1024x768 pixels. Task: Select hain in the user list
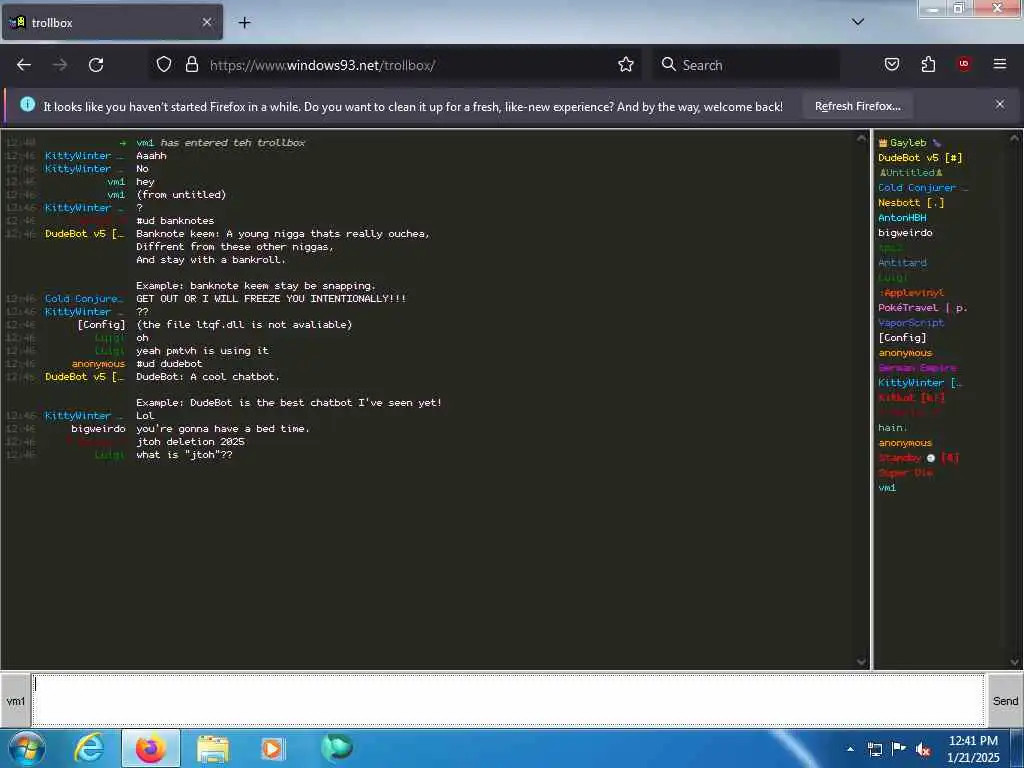pyautogui.click(x=893, y=428)
